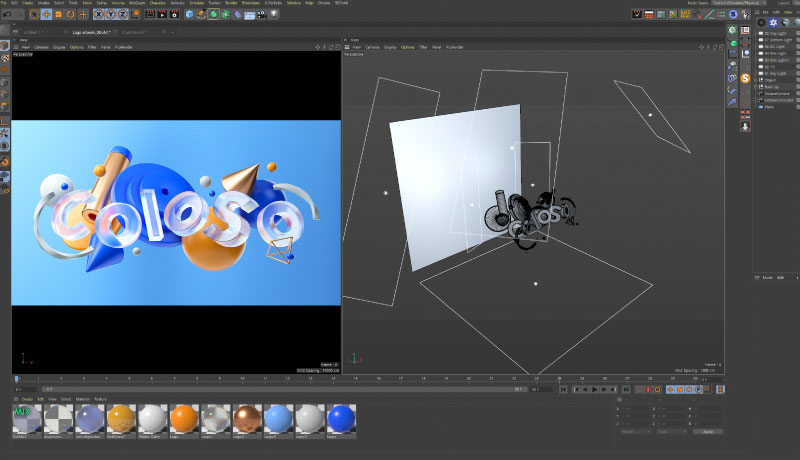Open the Cameras menu in the wireframe viewport

372,47
